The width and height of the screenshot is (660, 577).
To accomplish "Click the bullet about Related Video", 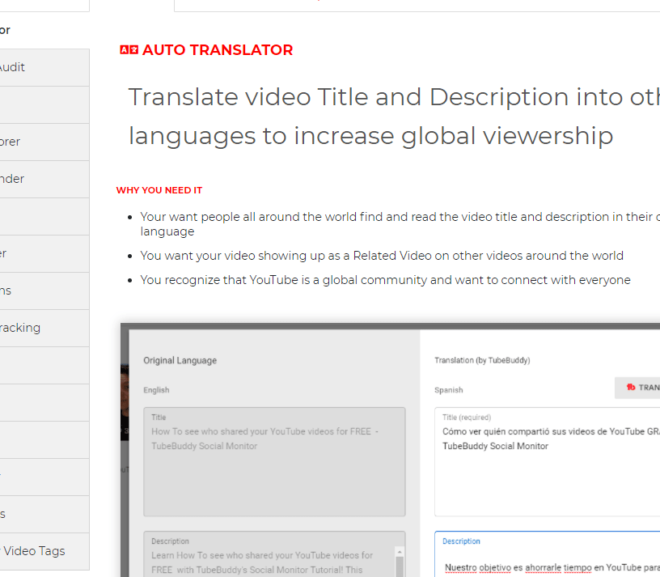I will tap(382, 256).
